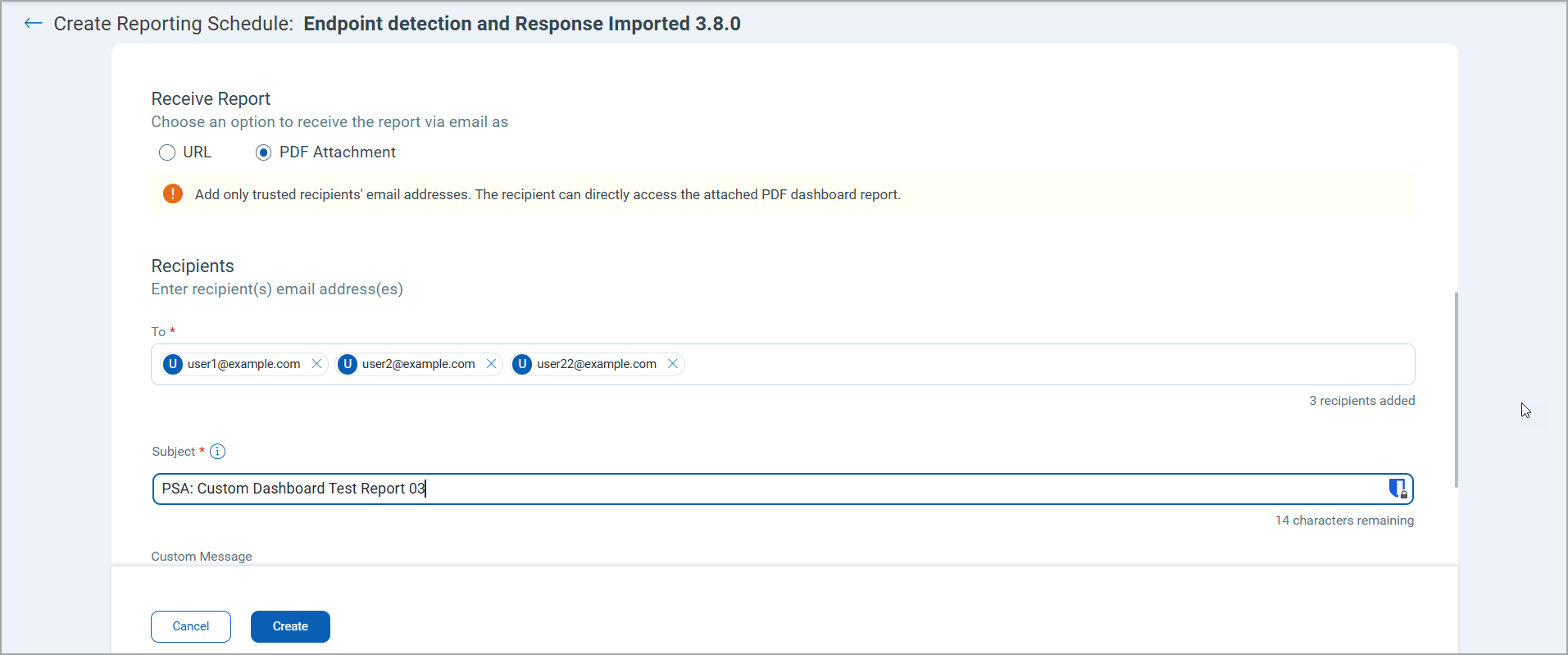Remove user1@example.com from recipients

tap(316, 364)
